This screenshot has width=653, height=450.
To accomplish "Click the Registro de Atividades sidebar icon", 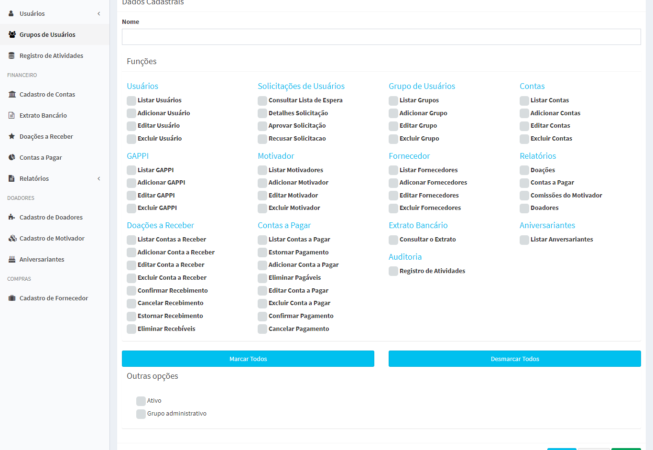I will tap(11, 55).
